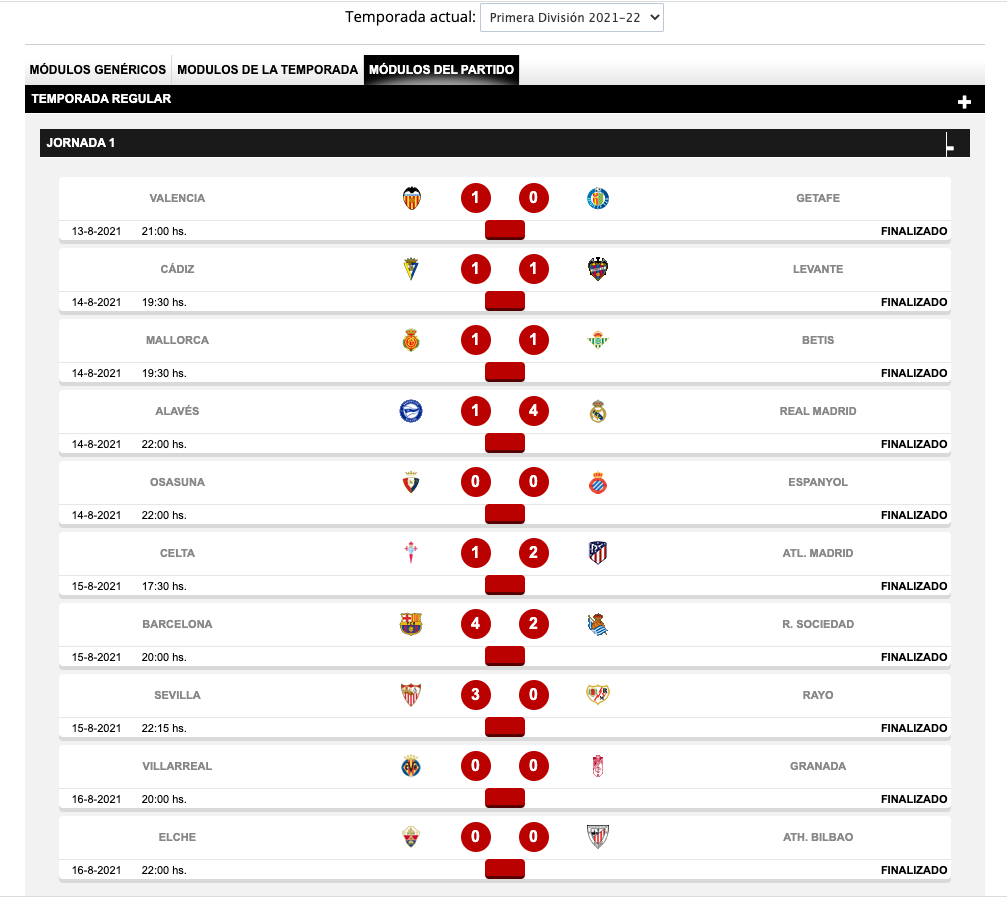Click the Real Madrid crest icon

point(598,411)
